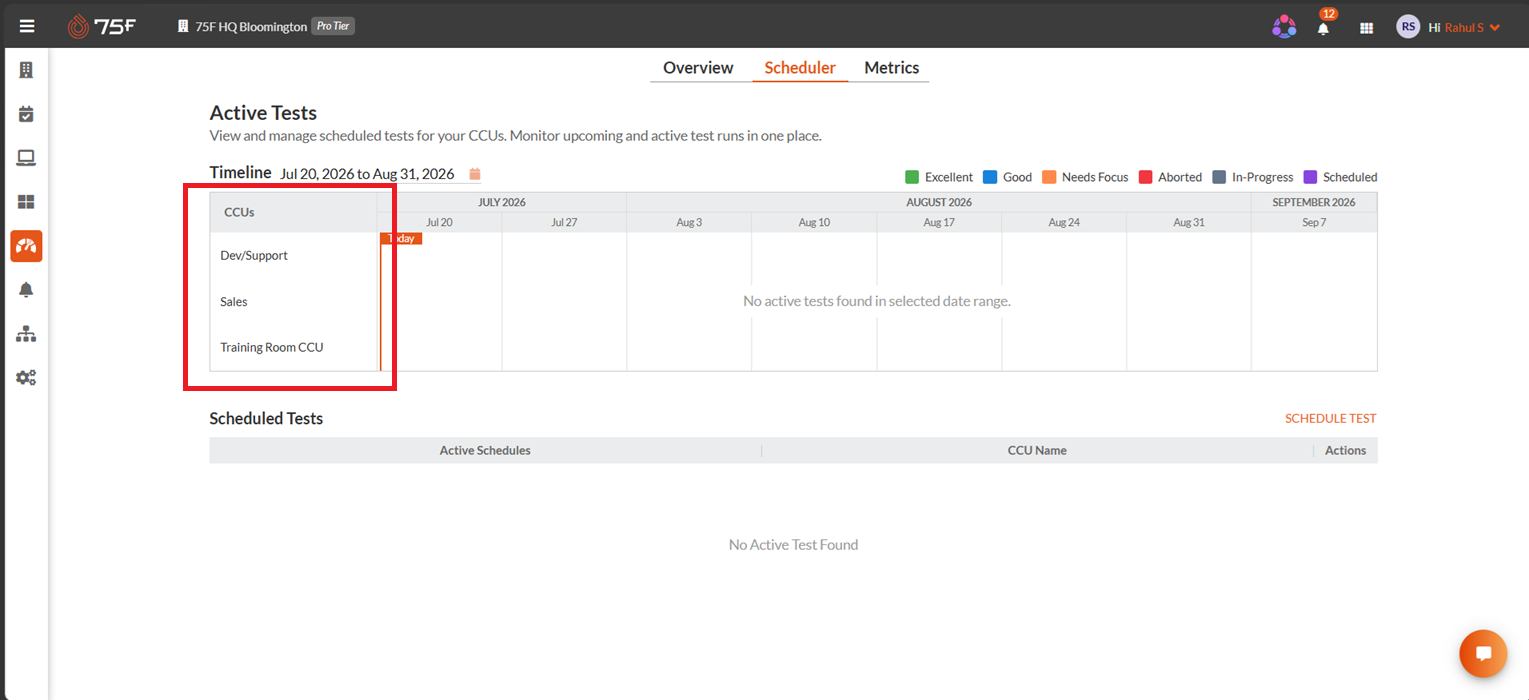This screenshot has width=1529, height=700.
Task: Click the RS user avatar
Action: pyautogui.click(x=1408, y=27)
